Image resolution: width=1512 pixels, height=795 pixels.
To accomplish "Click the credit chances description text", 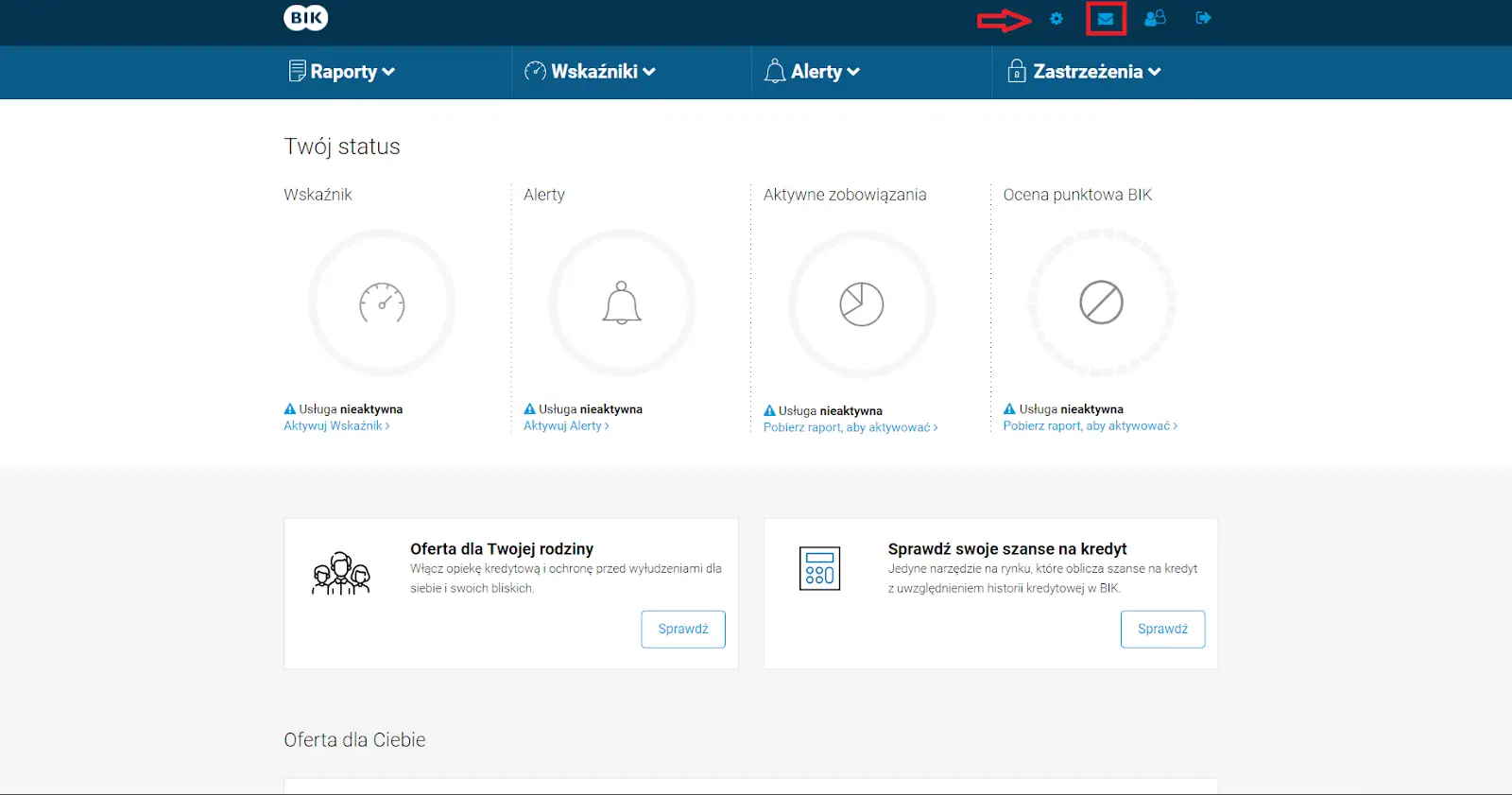I will tap(1043, 579).
